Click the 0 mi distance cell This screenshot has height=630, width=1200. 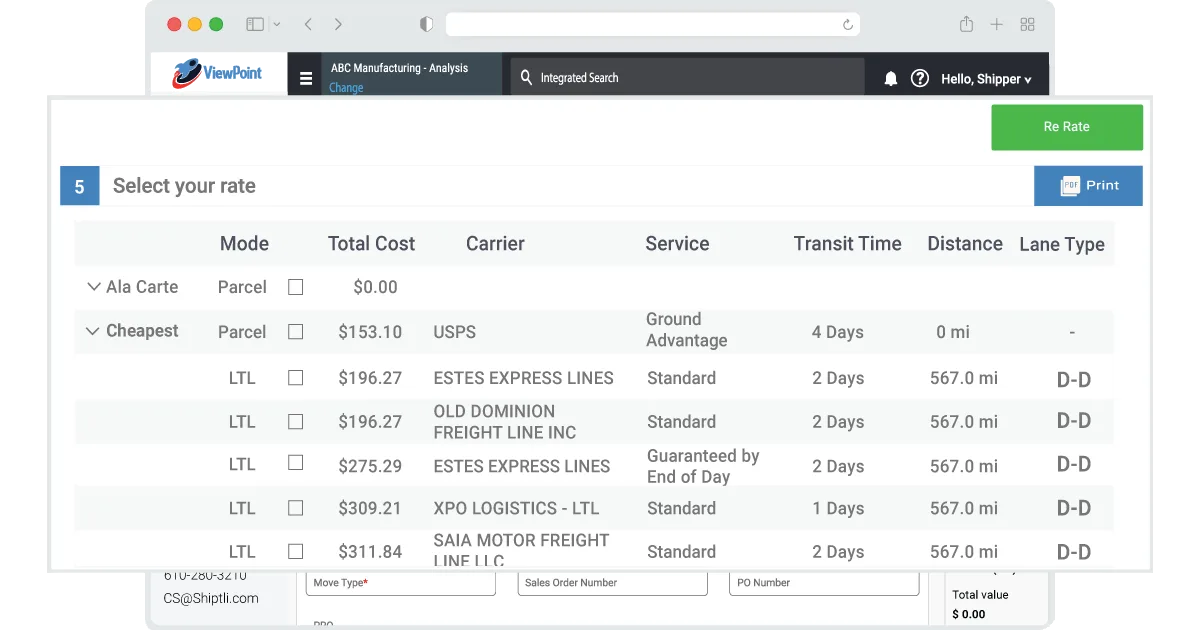[x=953, y=332]
